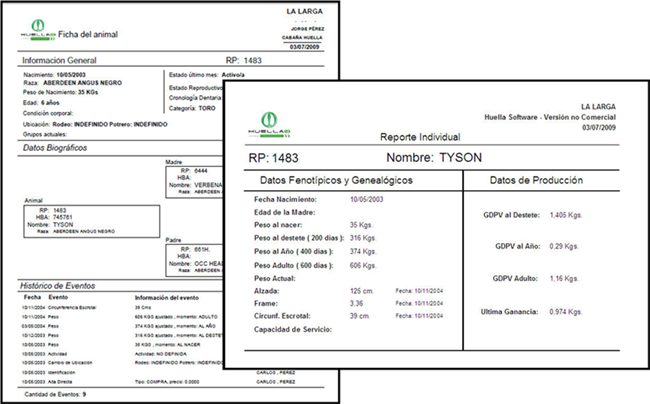Click the '374 KGS ajustado' event info
This screenshot has height=404, width=650.
(175, 326)
